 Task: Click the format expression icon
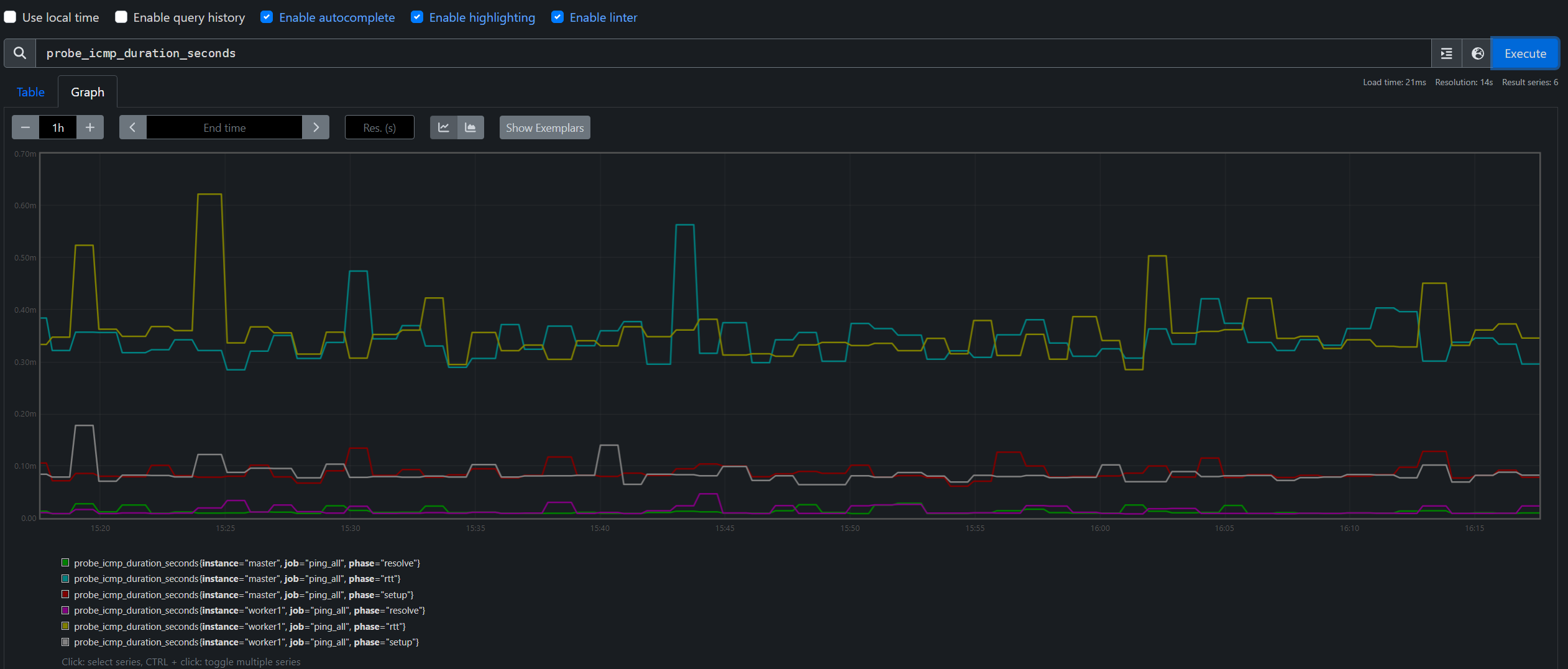(x=1446, y=53)
